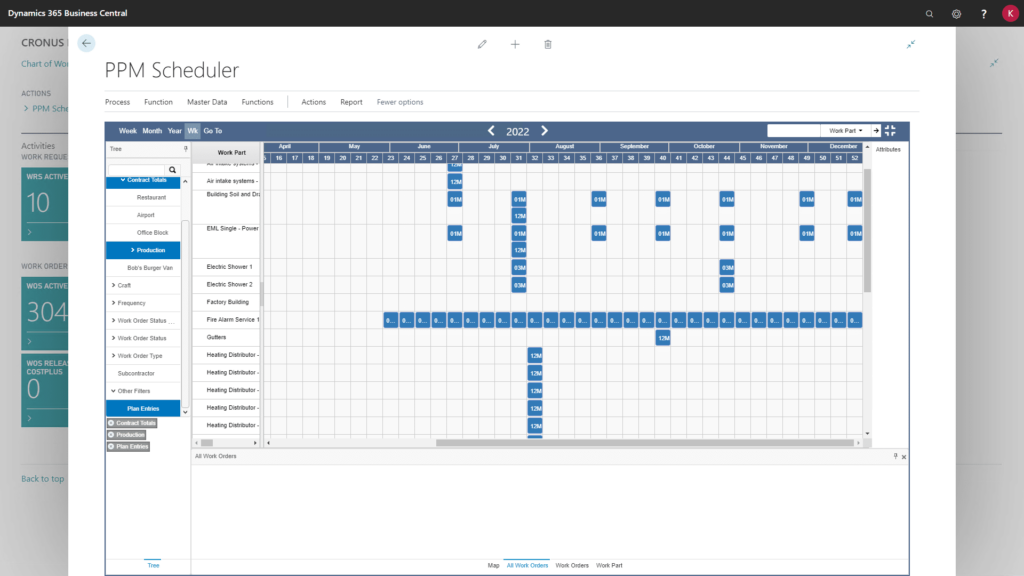Image resolution: width=1024 pixels, height=576 pixels.
Task: Click the exit fullscreen icon in scheduler
Action: click(890, 131)
